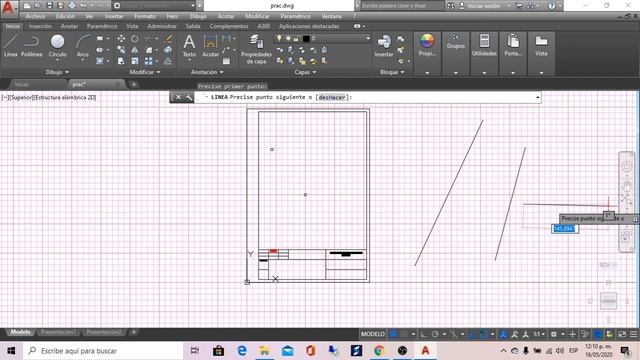This screenshot has width=640, height=360.
Task: Open the Edición menu
Action: pyautogui.click(x=65, y=16)
